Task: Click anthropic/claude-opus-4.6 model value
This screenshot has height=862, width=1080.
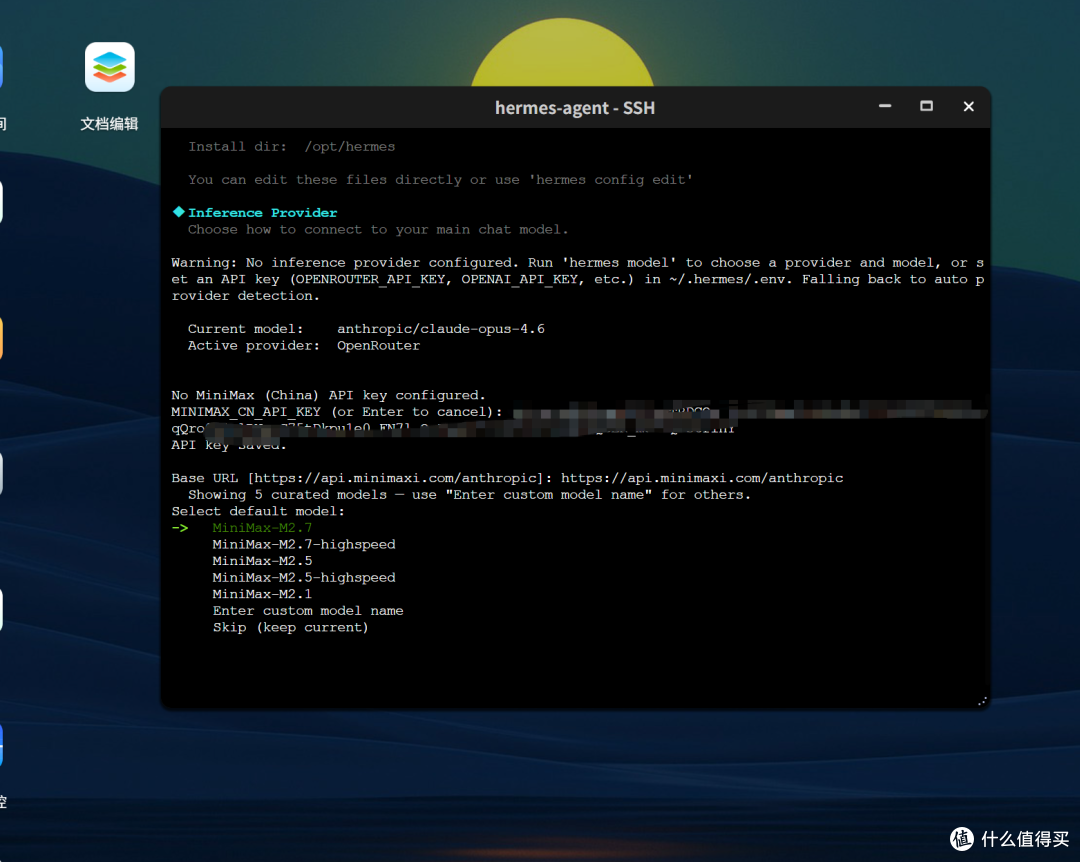Action: point(441,329)
